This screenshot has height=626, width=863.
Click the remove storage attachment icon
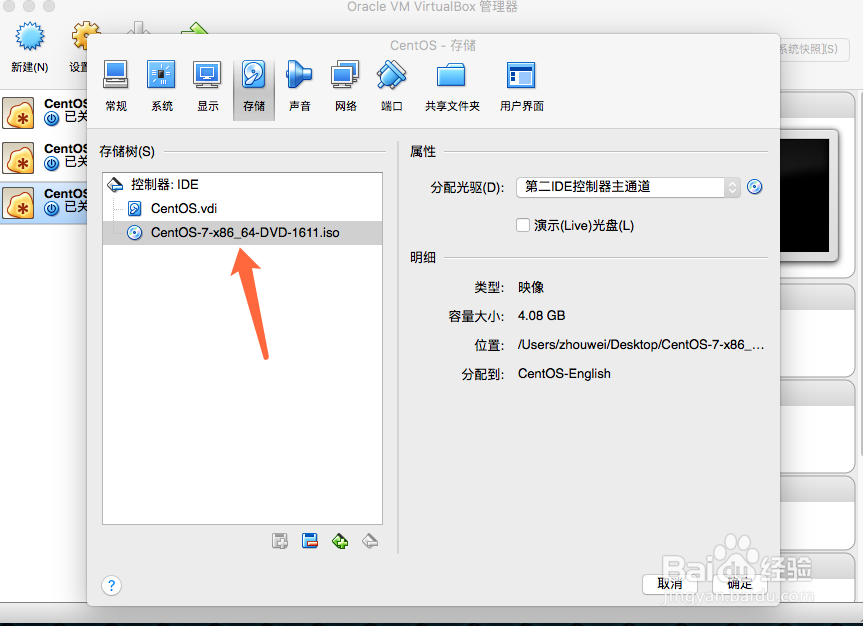tap(310, 541)
